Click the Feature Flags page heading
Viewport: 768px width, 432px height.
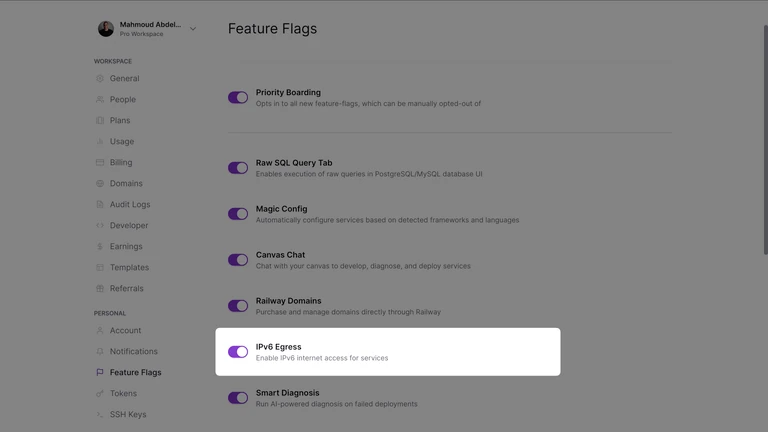272,28
